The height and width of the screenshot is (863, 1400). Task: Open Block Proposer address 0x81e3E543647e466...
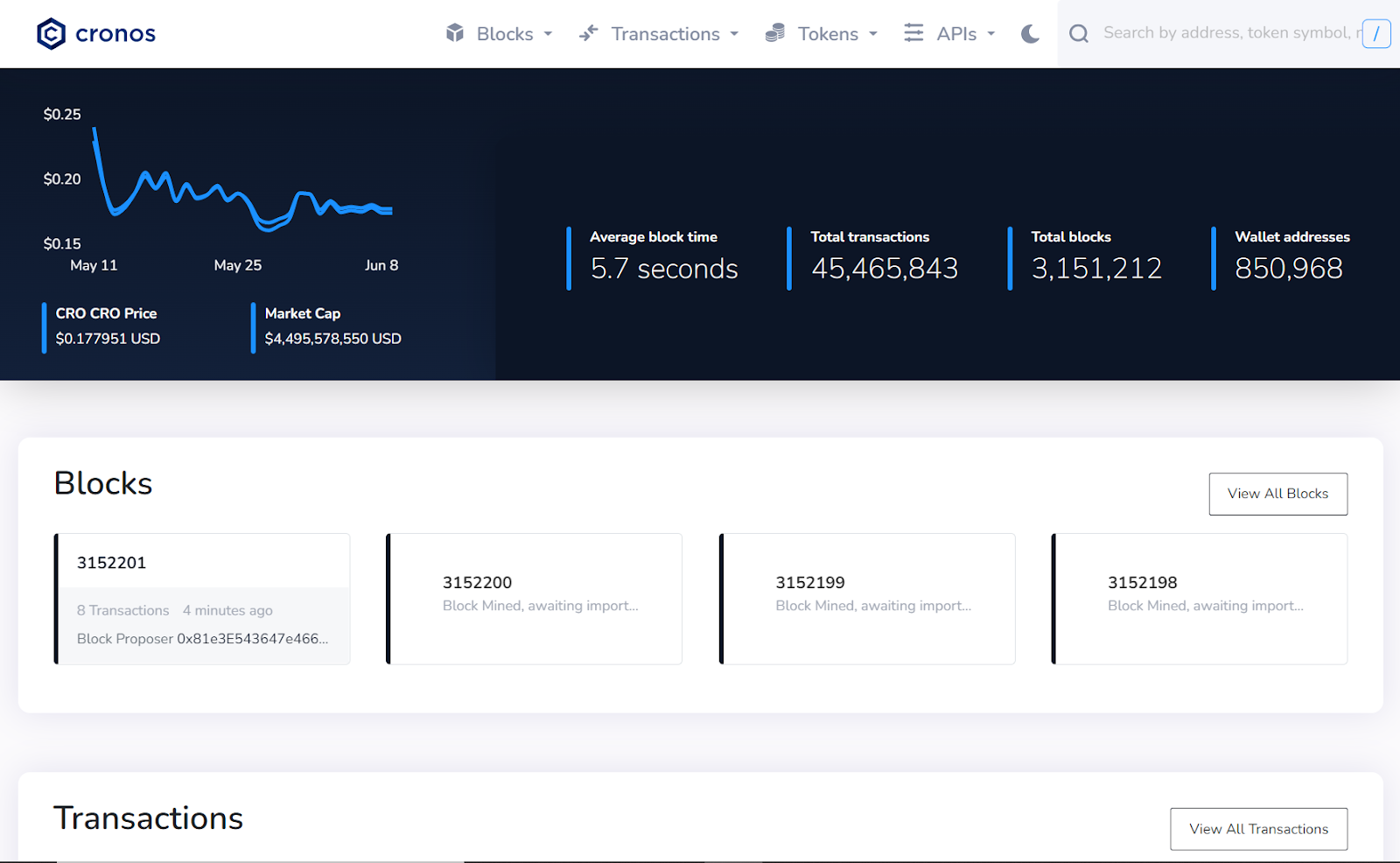[253, 639]
